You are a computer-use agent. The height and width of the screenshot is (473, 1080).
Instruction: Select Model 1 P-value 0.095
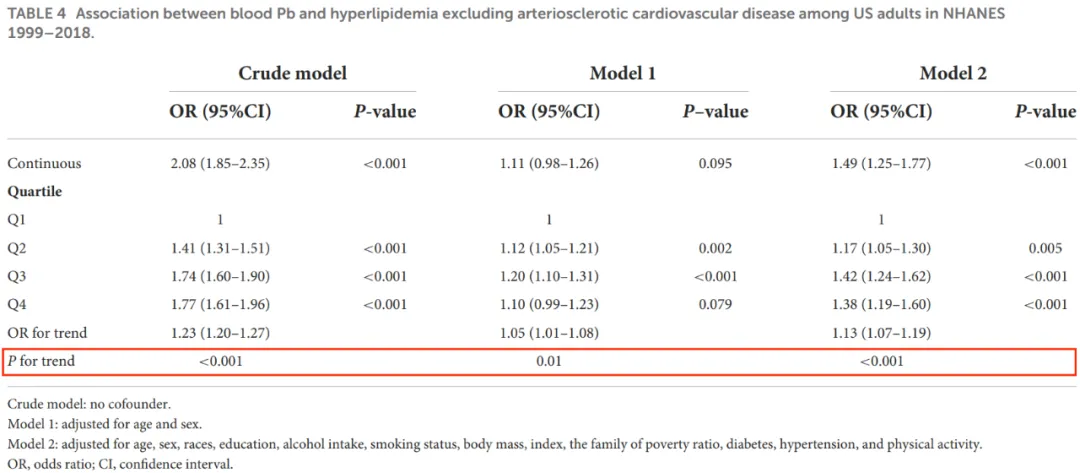coord(716,164)
